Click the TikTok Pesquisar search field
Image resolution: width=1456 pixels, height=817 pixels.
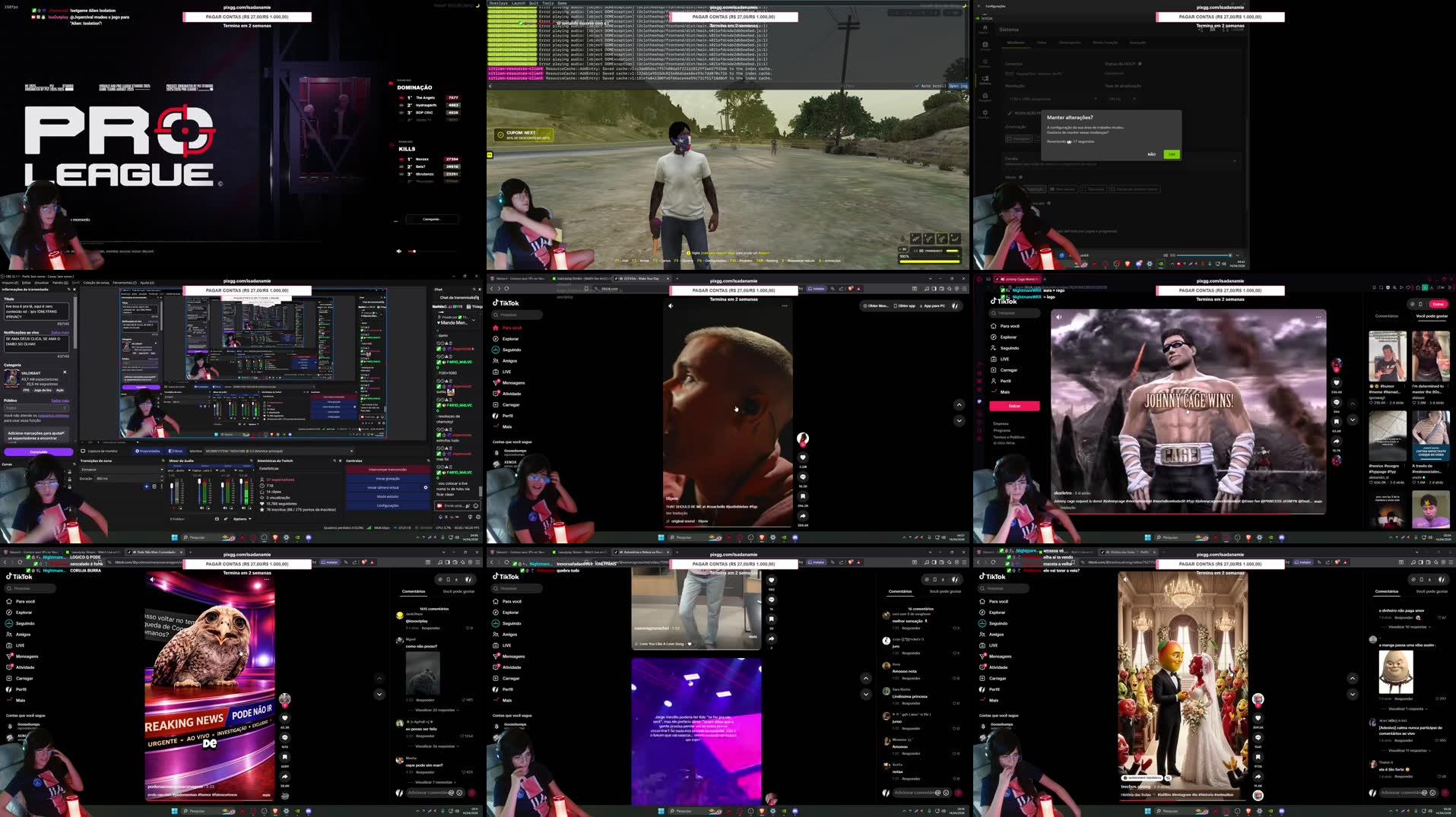[518, 315]
